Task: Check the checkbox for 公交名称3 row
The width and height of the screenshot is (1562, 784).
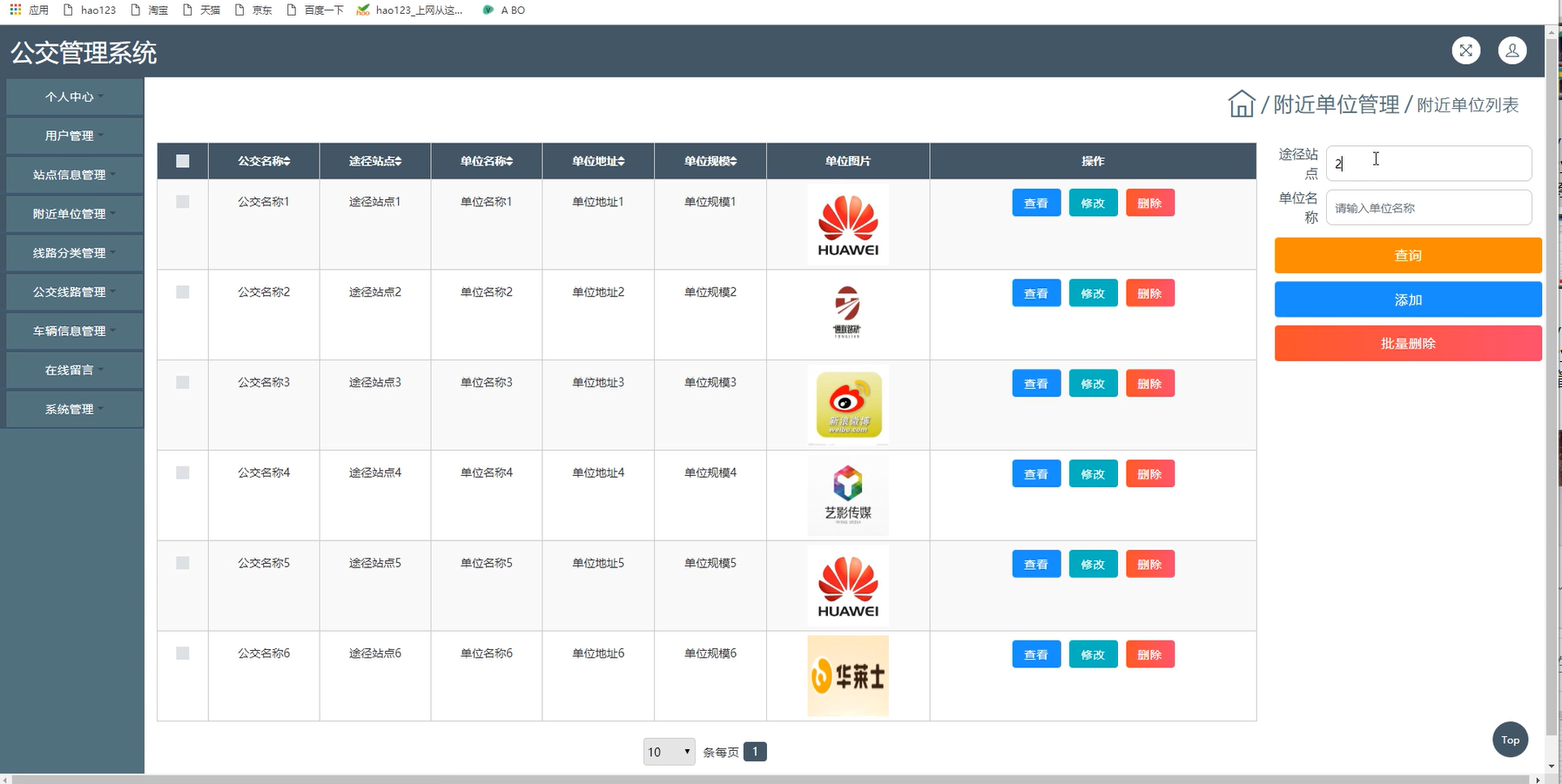Action: (182, 382)
